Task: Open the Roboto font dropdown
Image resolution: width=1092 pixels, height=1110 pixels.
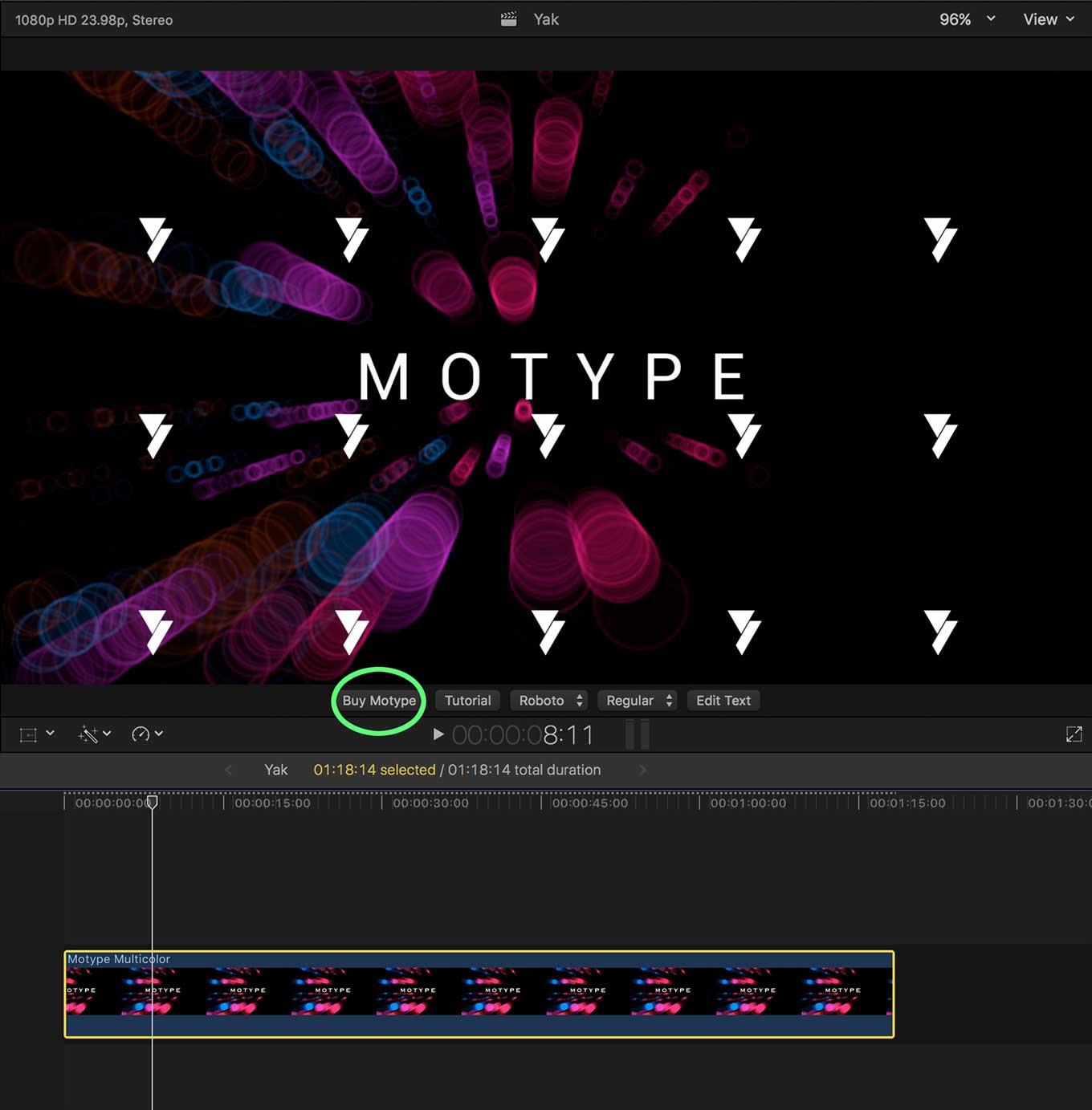Action: 549,701
